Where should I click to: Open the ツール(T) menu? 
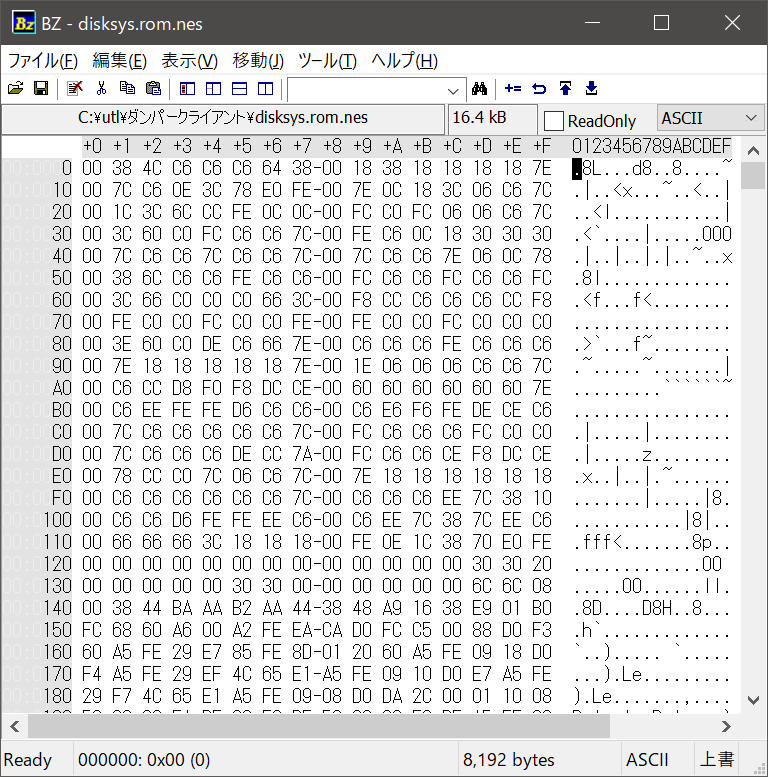[327, 60]
